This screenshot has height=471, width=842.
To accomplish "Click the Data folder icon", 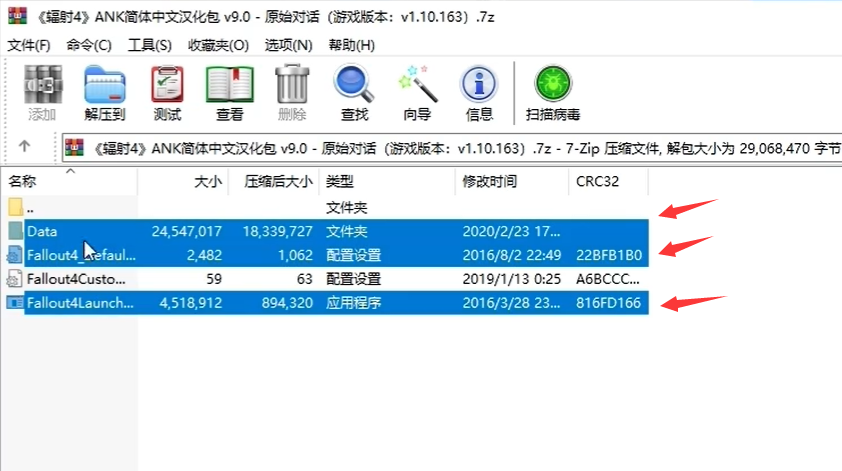I will click(x=15, y=231).
